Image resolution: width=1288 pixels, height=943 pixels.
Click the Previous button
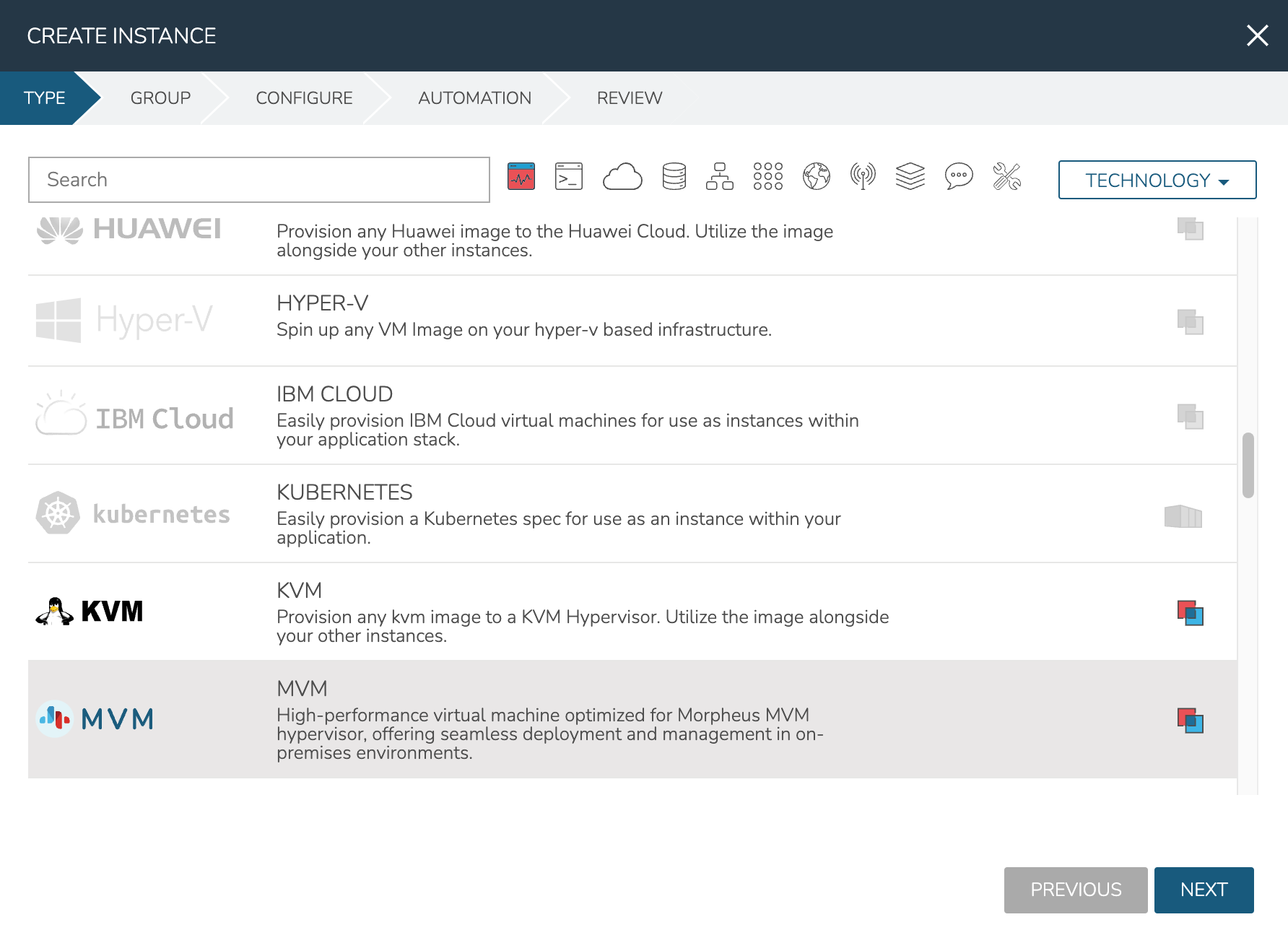pos(1075,890)
